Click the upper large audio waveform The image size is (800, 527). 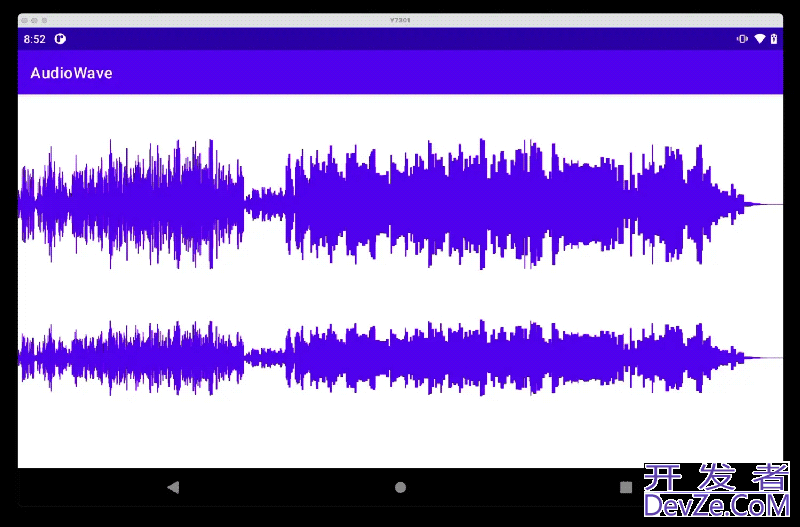450,204
